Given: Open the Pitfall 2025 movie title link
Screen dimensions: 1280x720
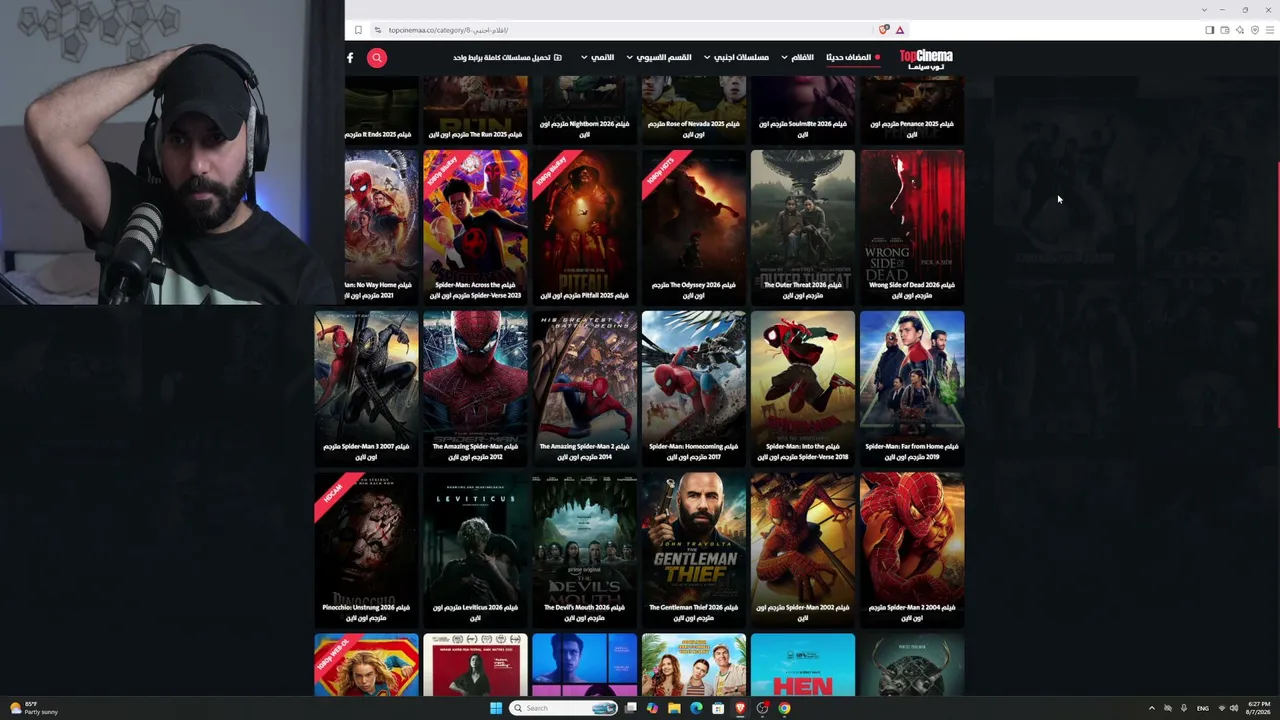Looking at the screenshot, I should pos(585,296).
